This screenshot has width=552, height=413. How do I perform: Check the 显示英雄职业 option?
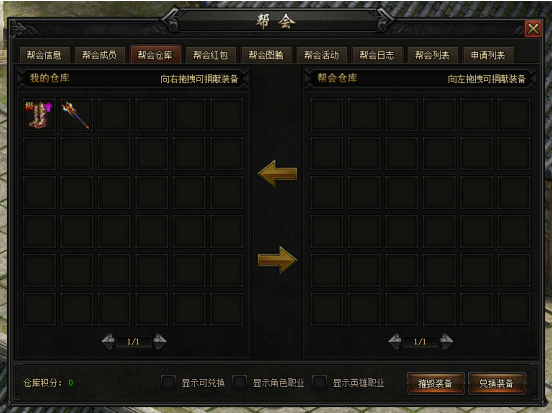point(320,382)
